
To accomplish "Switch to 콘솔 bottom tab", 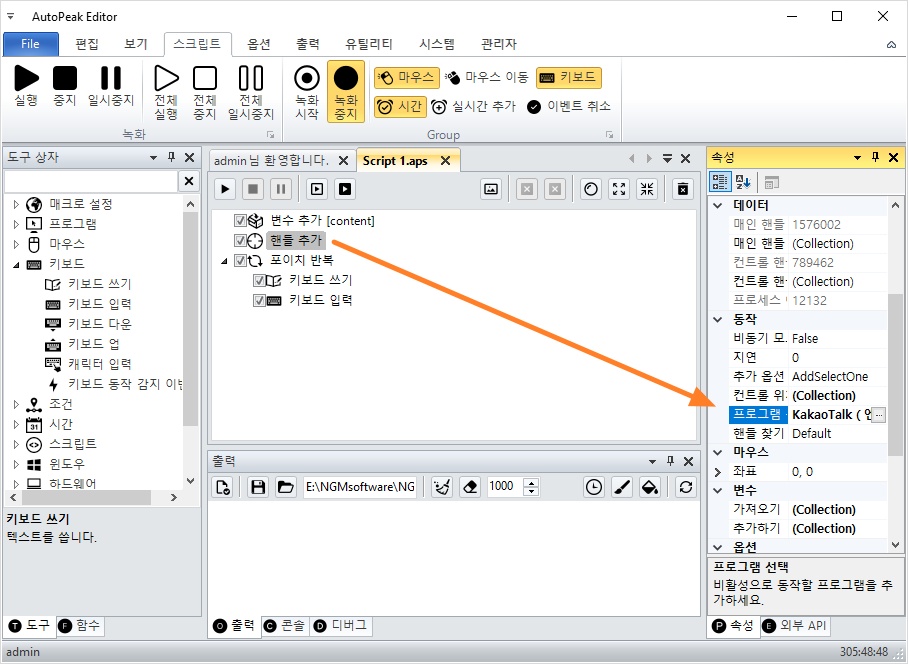I will pyautogui.click(x=285, y=626).
